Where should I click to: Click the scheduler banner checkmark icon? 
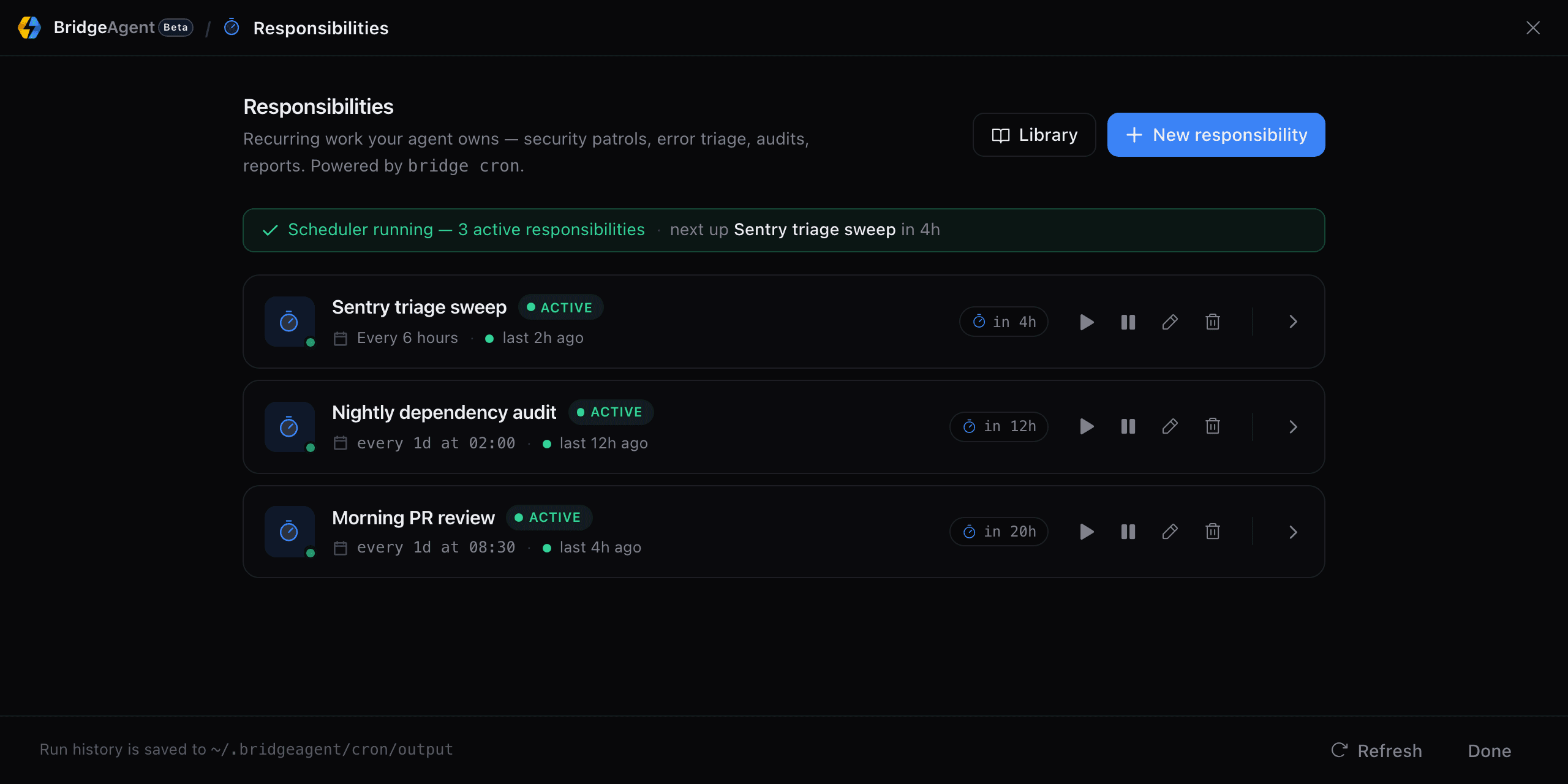coord(270,230)
